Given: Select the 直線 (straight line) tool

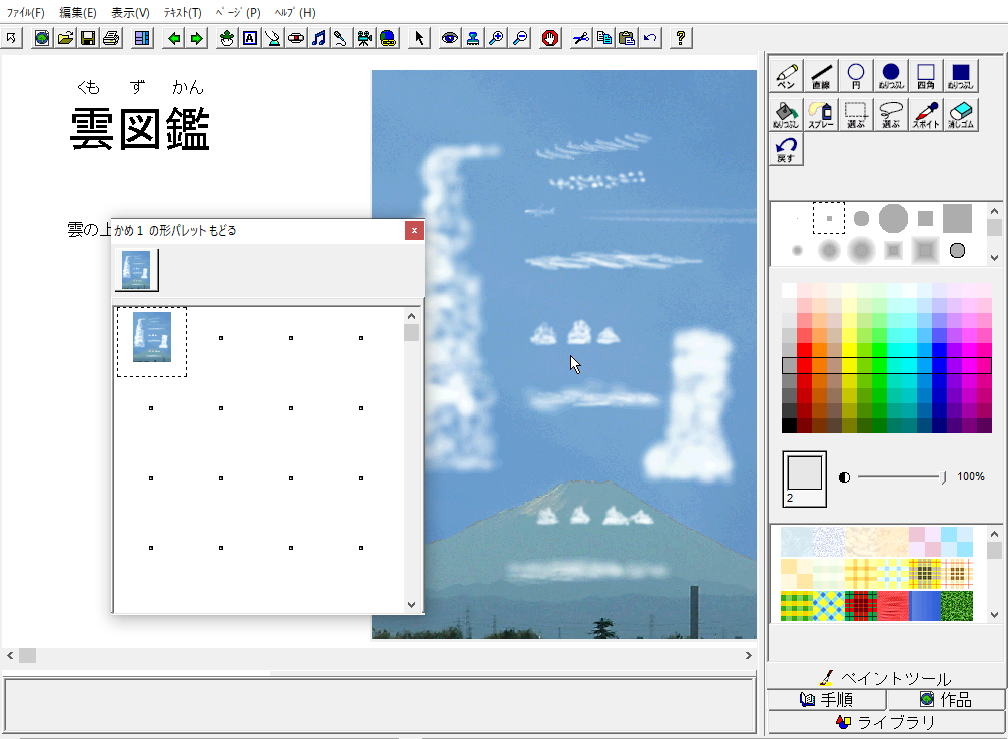Looking at the screenshot, I should coord(821,77).
